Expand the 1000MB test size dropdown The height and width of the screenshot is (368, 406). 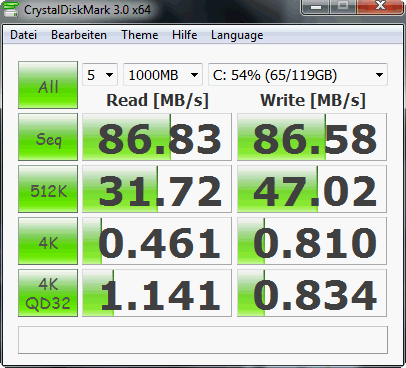pos(163,75)
